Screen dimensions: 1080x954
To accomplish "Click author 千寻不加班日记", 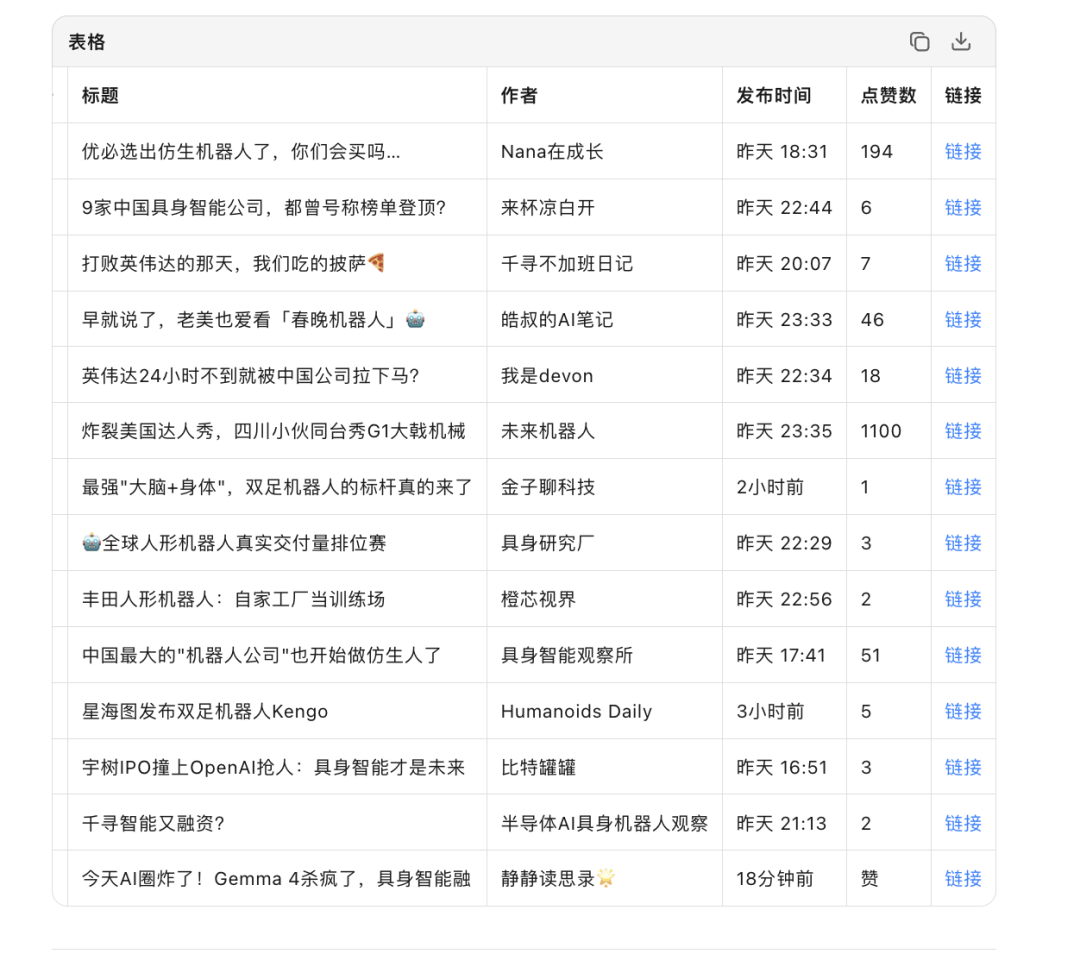I will [x=567, y=263].
